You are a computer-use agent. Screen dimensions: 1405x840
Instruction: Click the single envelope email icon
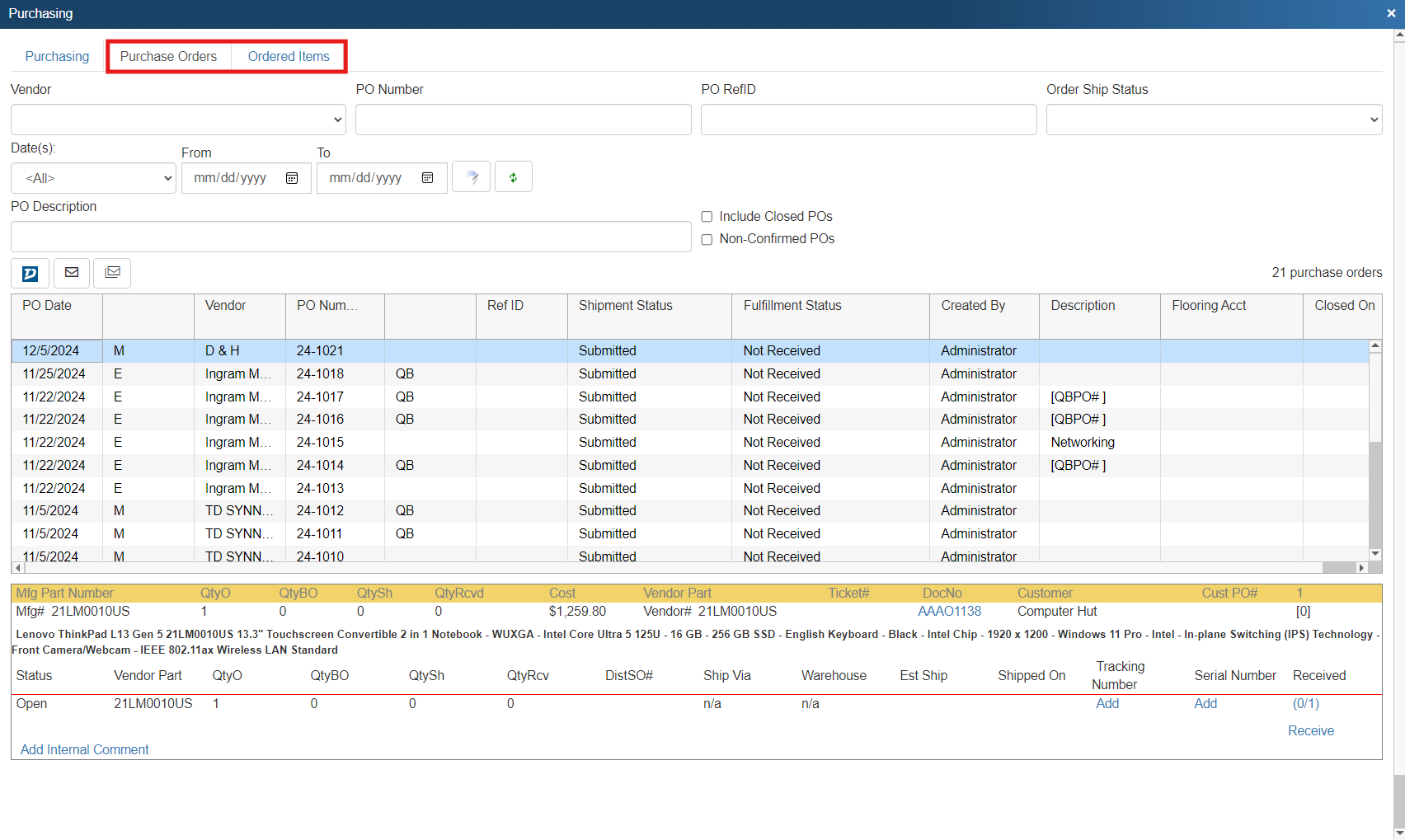coord(72,273)
